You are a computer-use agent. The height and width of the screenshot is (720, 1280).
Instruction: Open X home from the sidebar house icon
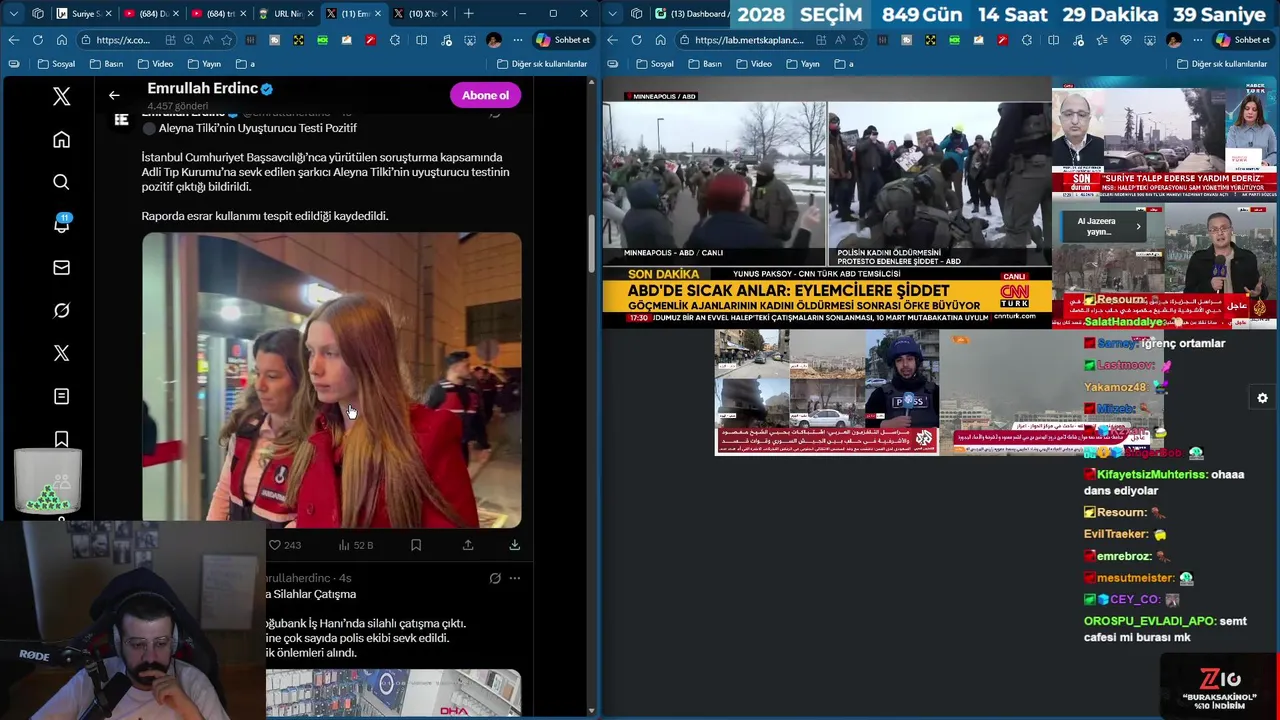61,140
